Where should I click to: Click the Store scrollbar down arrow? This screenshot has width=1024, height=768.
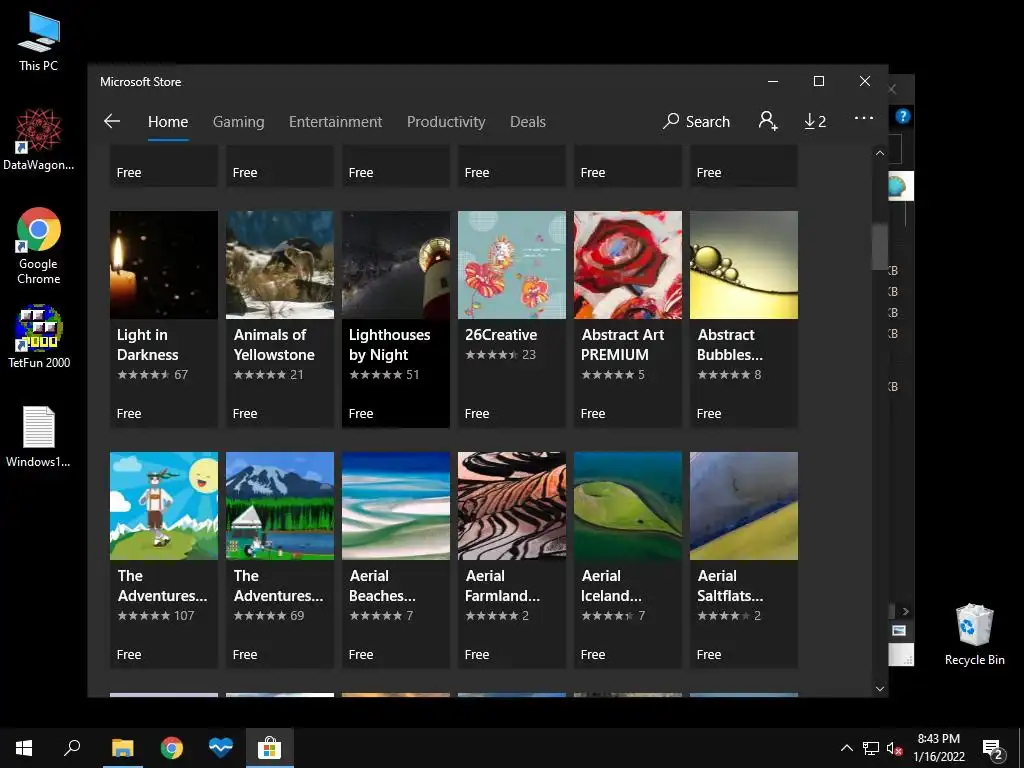[x=880, y=688]
